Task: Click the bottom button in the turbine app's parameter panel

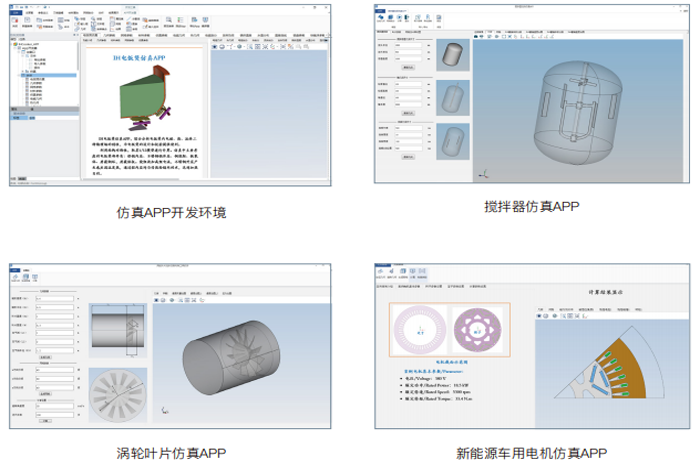Action: point(45,421)
